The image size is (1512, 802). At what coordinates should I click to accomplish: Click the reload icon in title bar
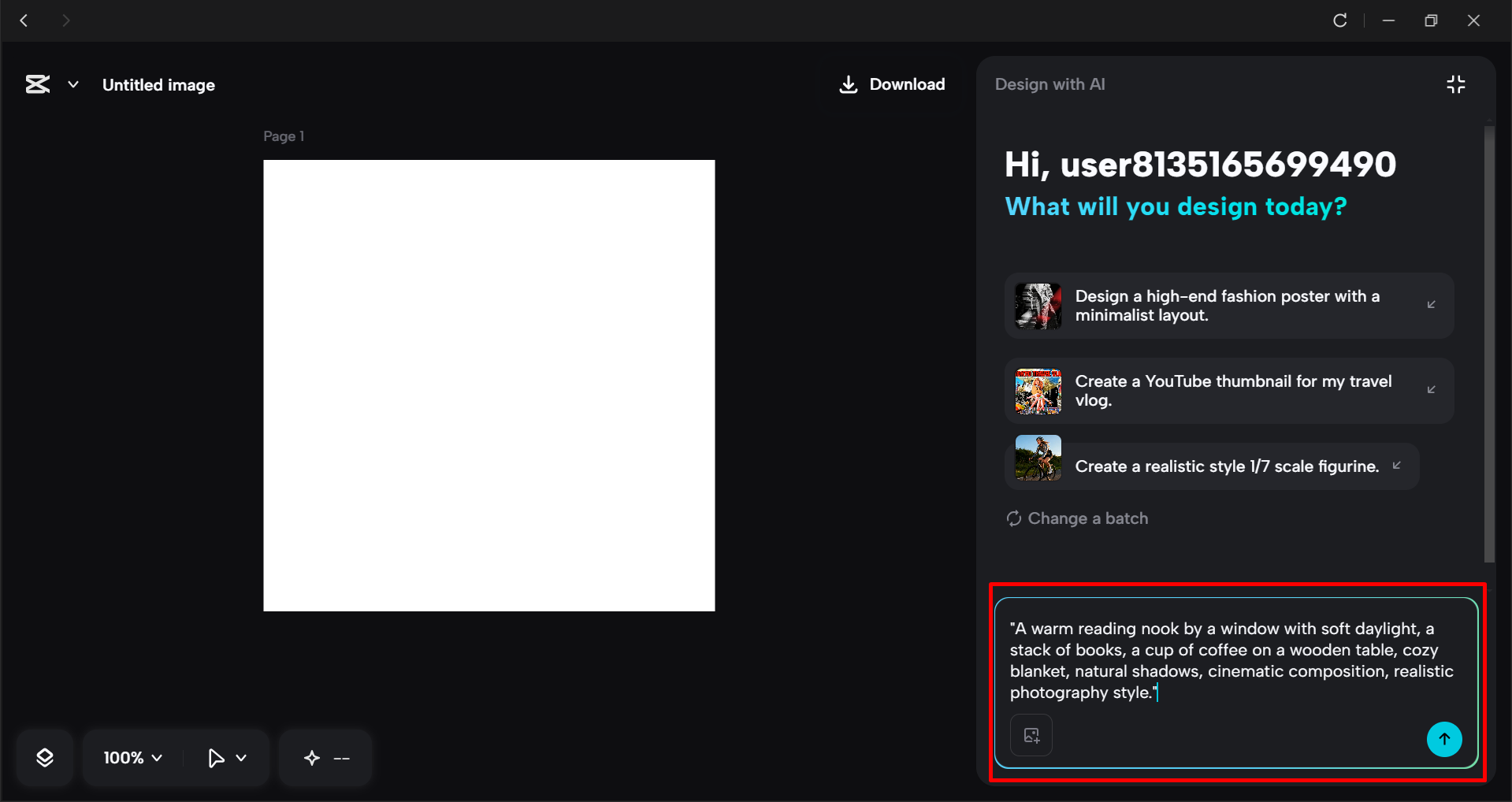pyautogui.click(x=1340, y=20)
